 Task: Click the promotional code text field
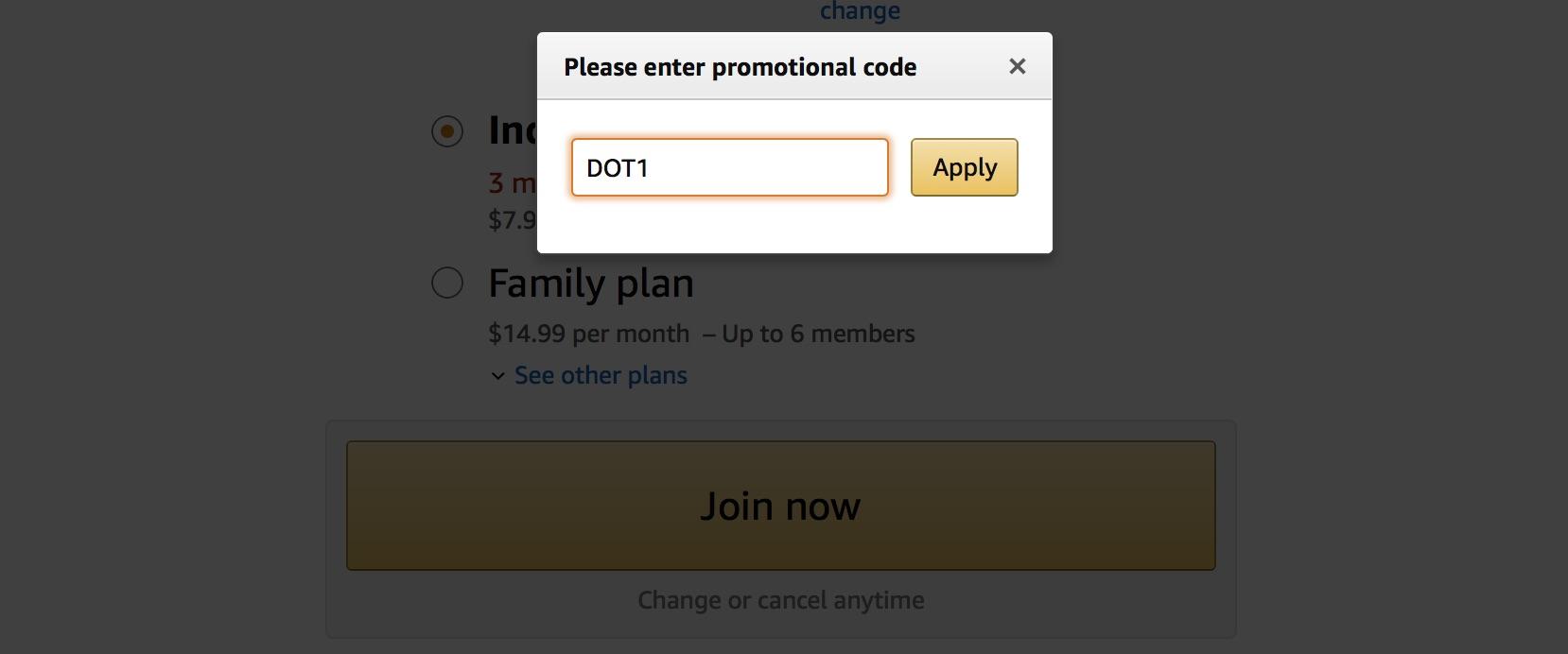[729, 168]
